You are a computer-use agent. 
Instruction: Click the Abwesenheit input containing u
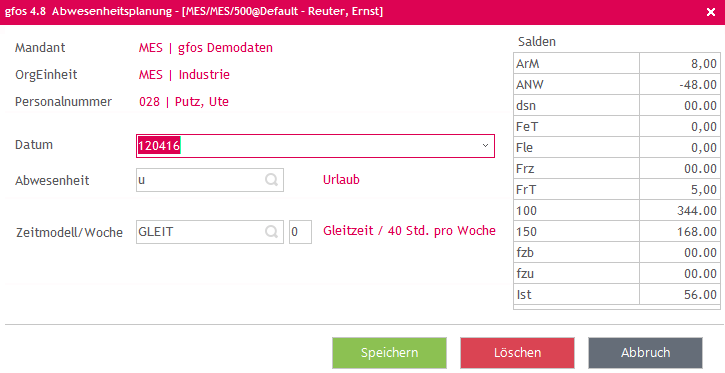point(210,180)
